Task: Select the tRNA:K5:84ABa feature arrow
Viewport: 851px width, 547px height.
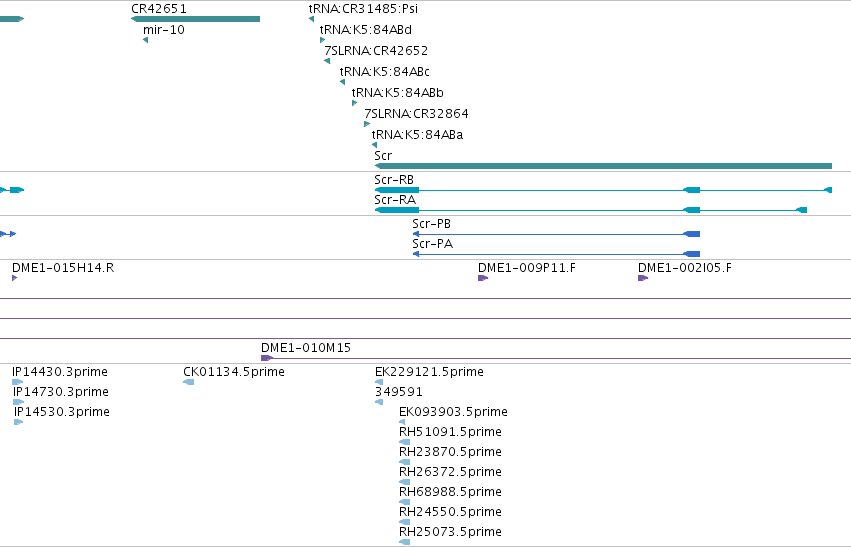Action: (x=374, y=145)
